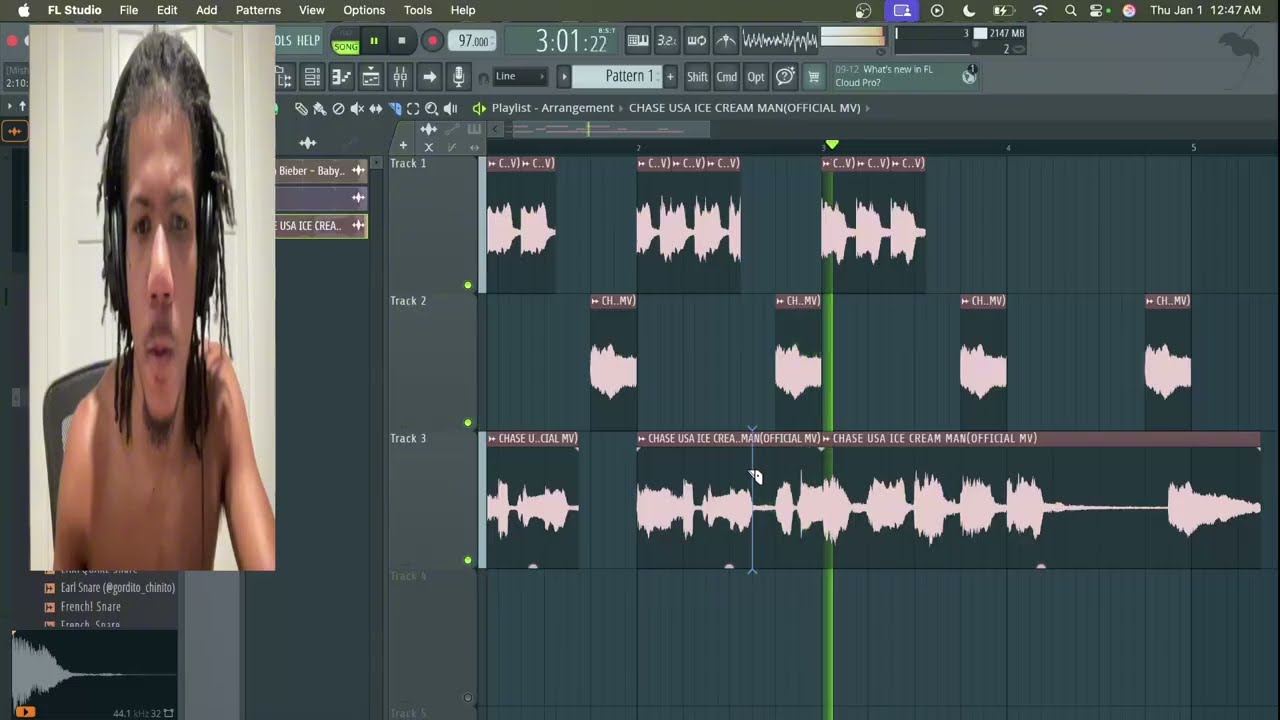Choose the Select marquee tool in playlist
Image resolution: width=1280 pixels, height=720 pixels.
tap(413, 108)
